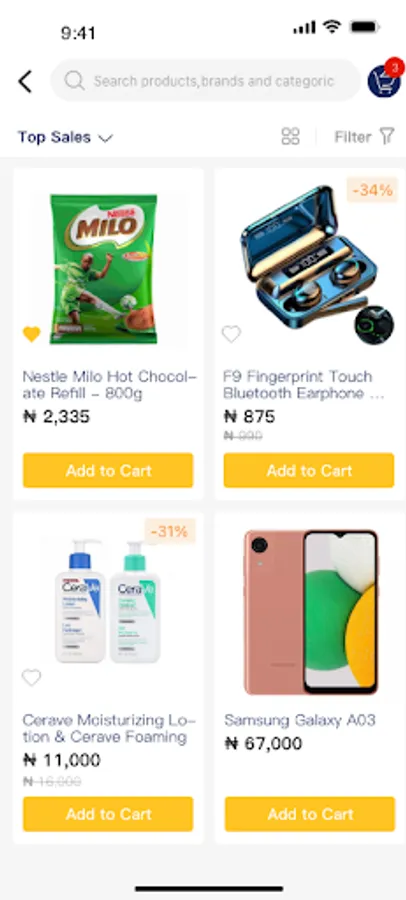
Task: Switch to the grid view layout icon
Action: 291,137
